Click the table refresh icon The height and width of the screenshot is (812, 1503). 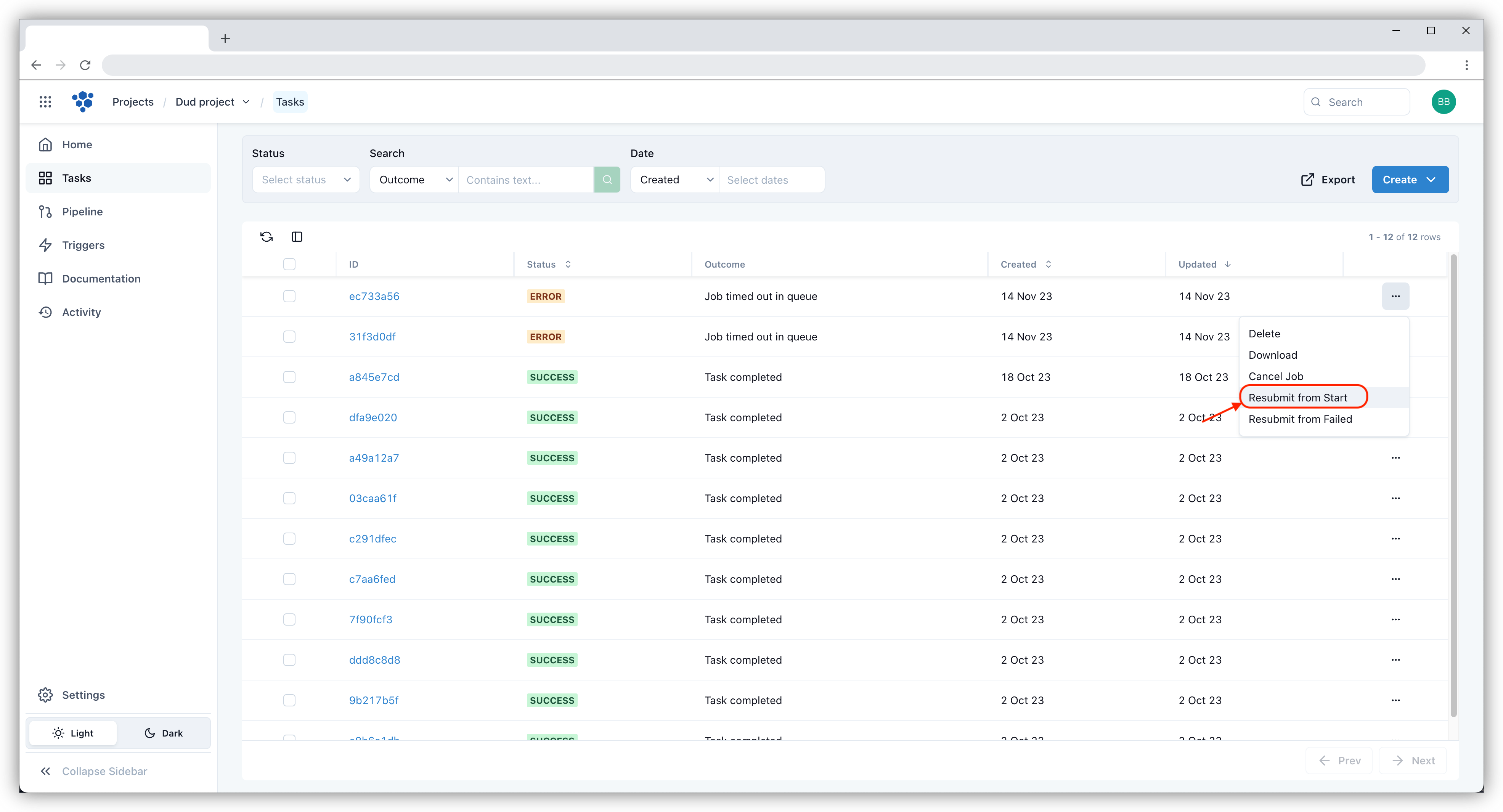266,236
